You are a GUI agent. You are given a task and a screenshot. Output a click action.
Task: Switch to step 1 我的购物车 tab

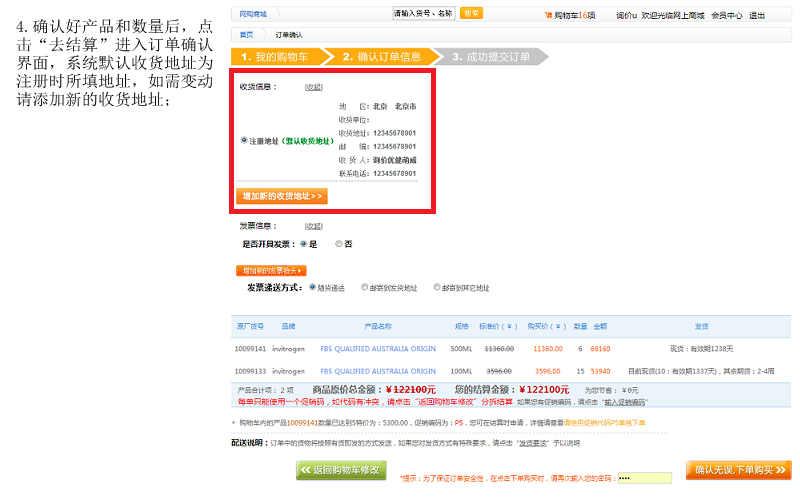coord(272,57)
